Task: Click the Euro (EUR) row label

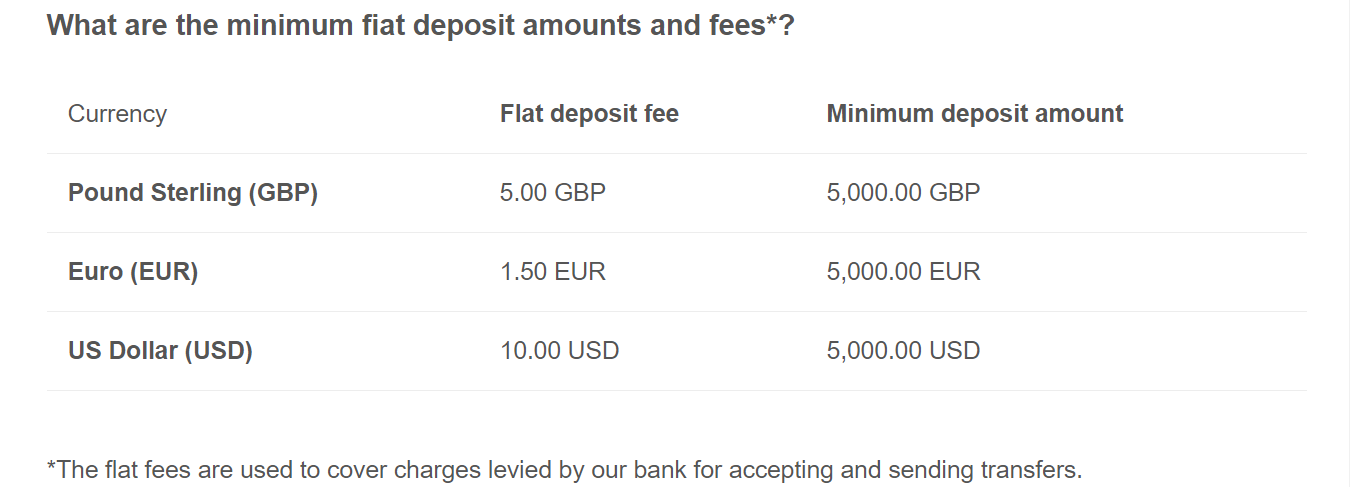Action: coord(133,272)
